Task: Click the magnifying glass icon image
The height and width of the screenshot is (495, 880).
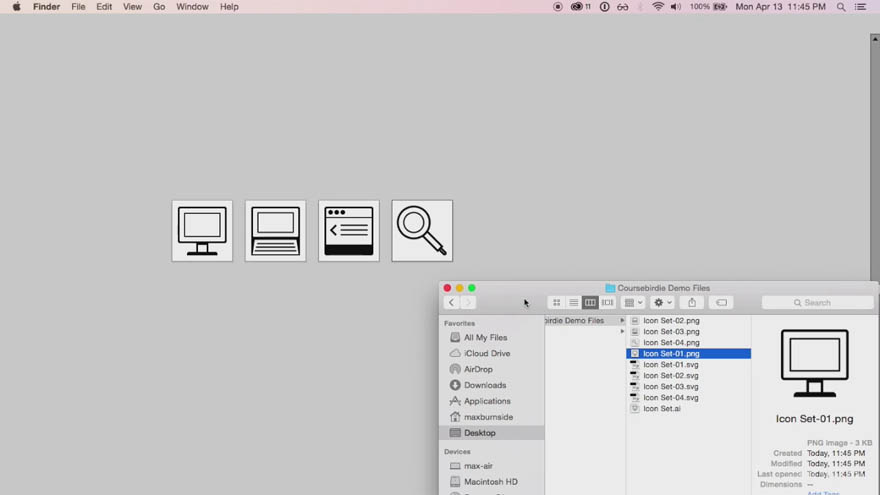Action: tap(422, 231)
